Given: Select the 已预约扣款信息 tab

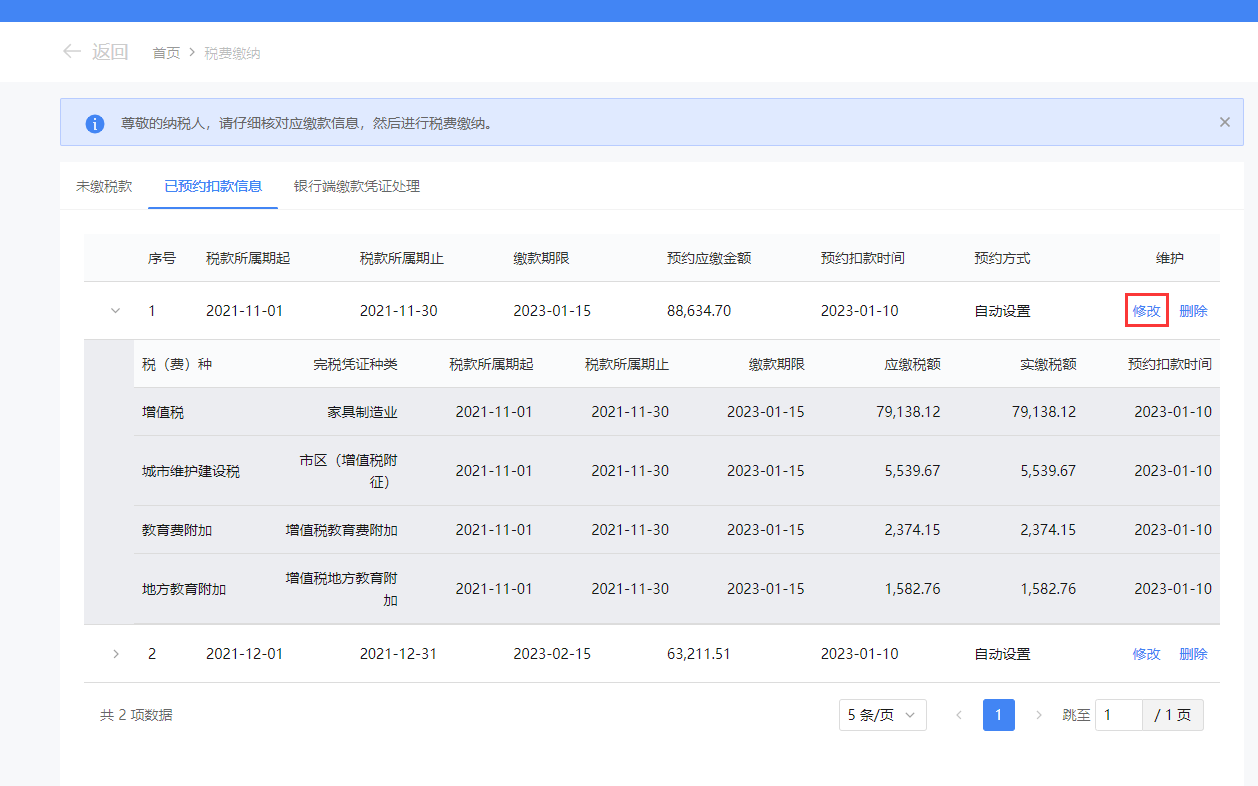Looking at the screenshot, I should click(x=213, y=186).
